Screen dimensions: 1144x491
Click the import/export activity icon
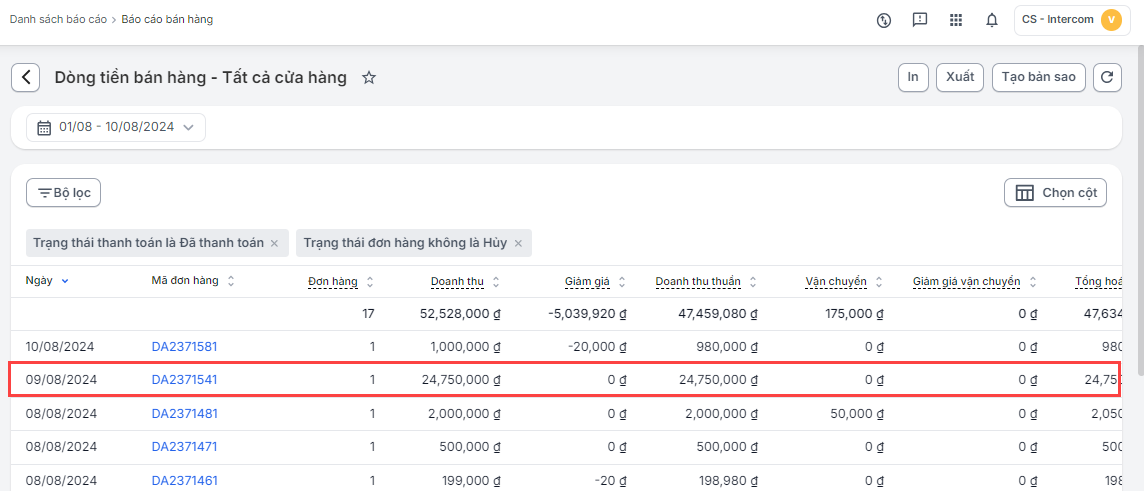(883, 20)
